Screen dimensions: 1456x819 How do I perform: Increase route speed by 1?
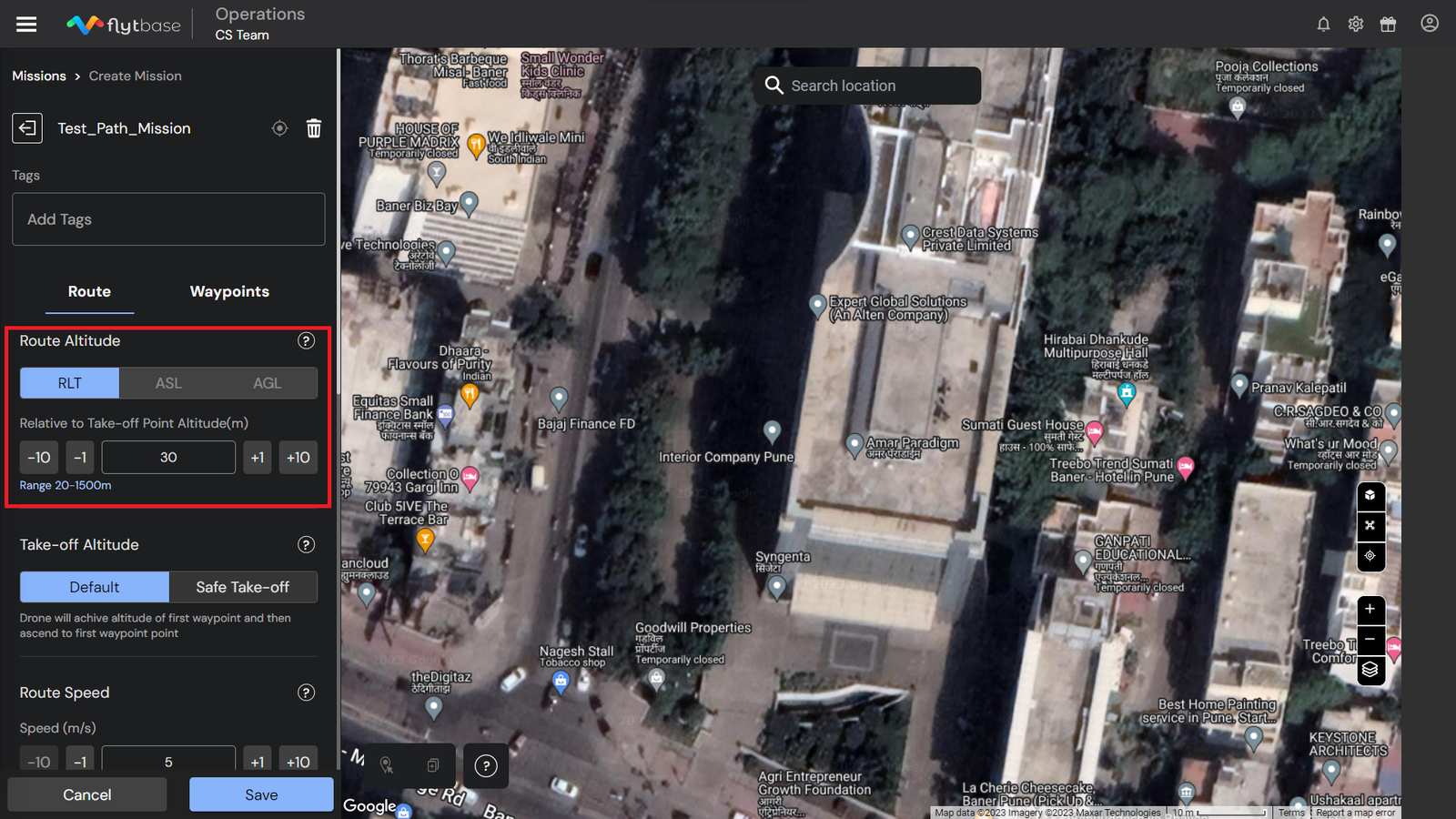point(258,760)
